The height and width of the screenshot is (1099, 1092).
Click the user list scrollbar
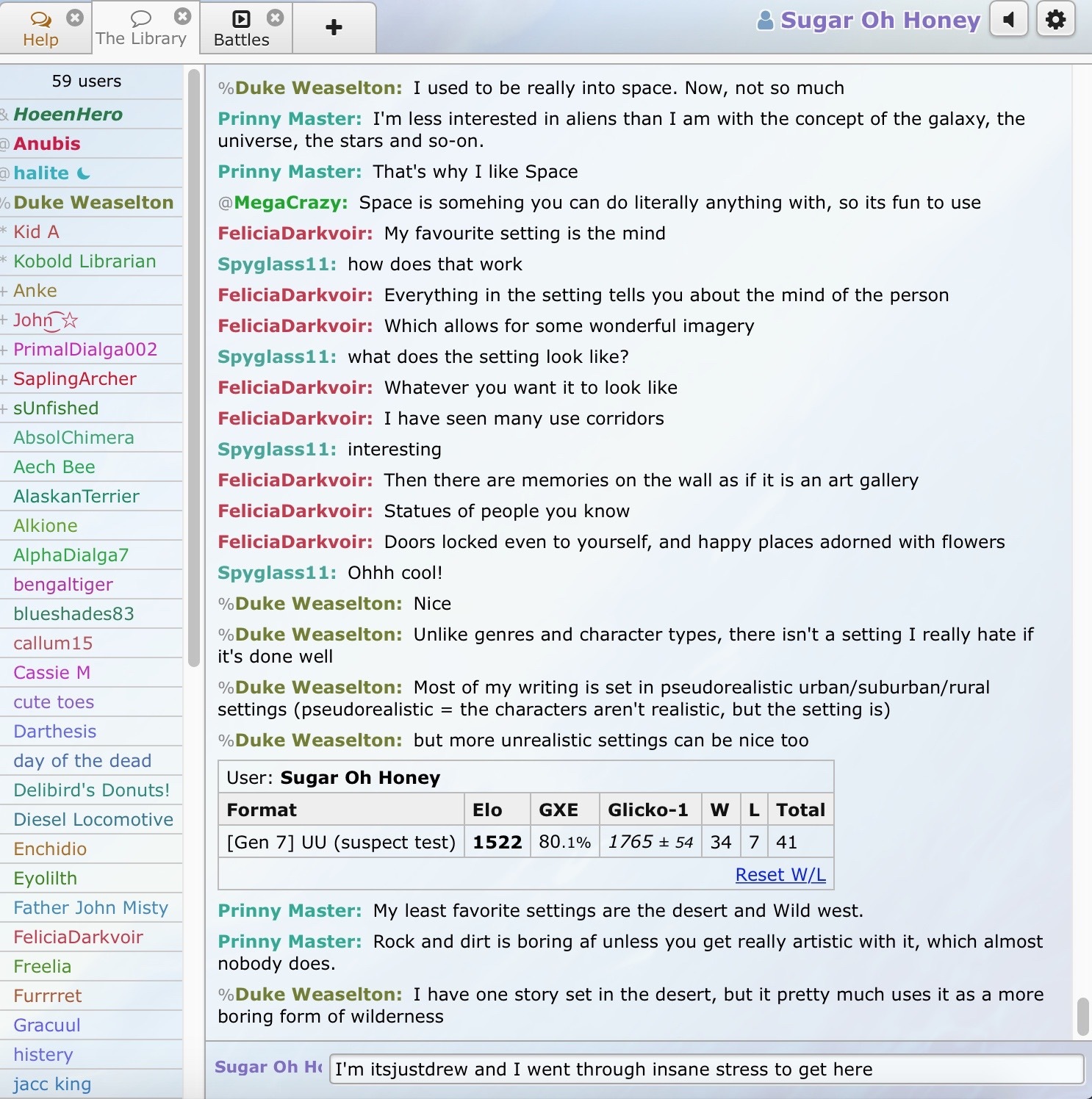click(x=194, y=367)
